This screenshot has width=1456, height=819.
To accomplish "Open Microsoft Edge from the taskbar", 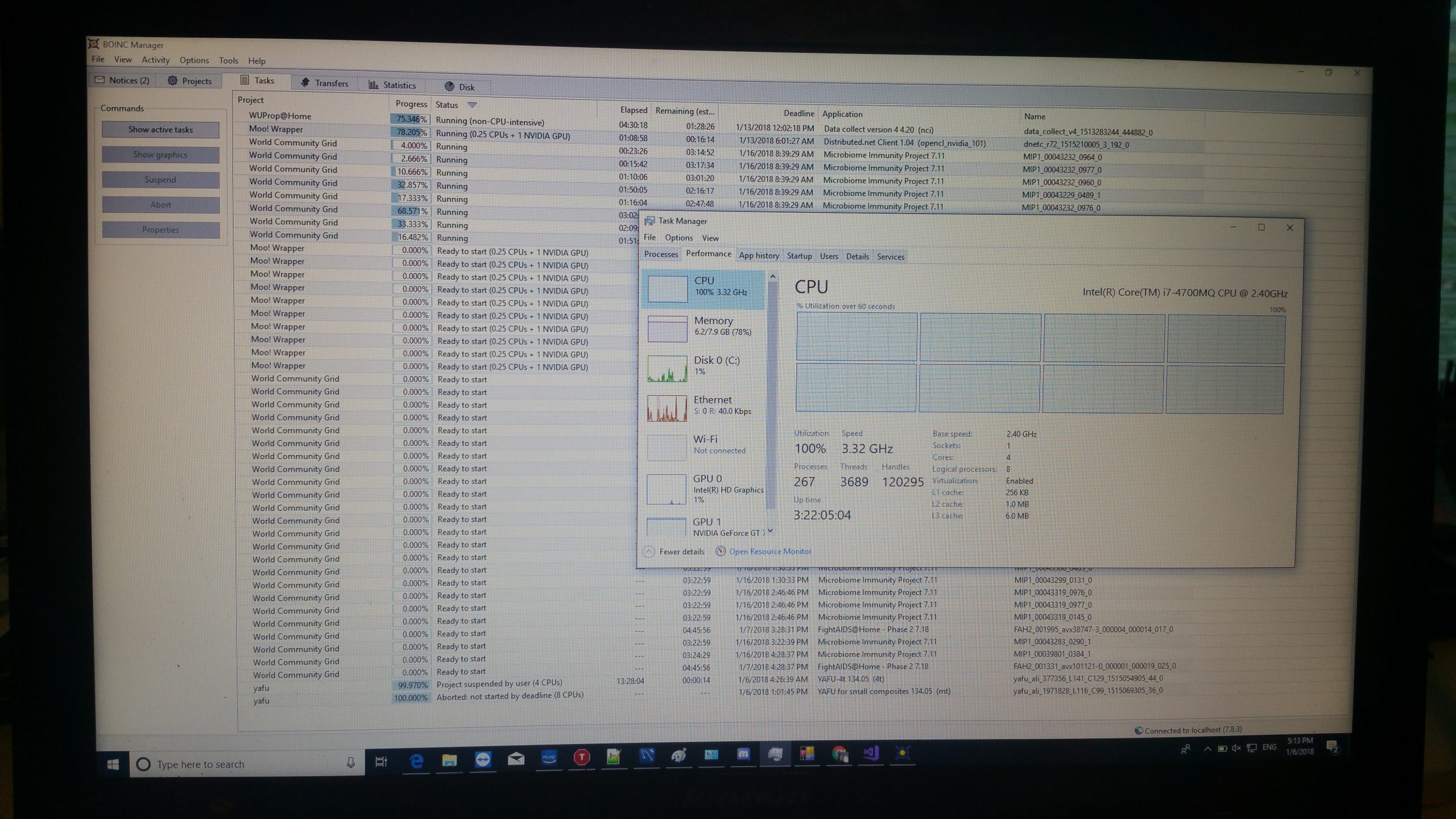I will [x=416, y=761].
